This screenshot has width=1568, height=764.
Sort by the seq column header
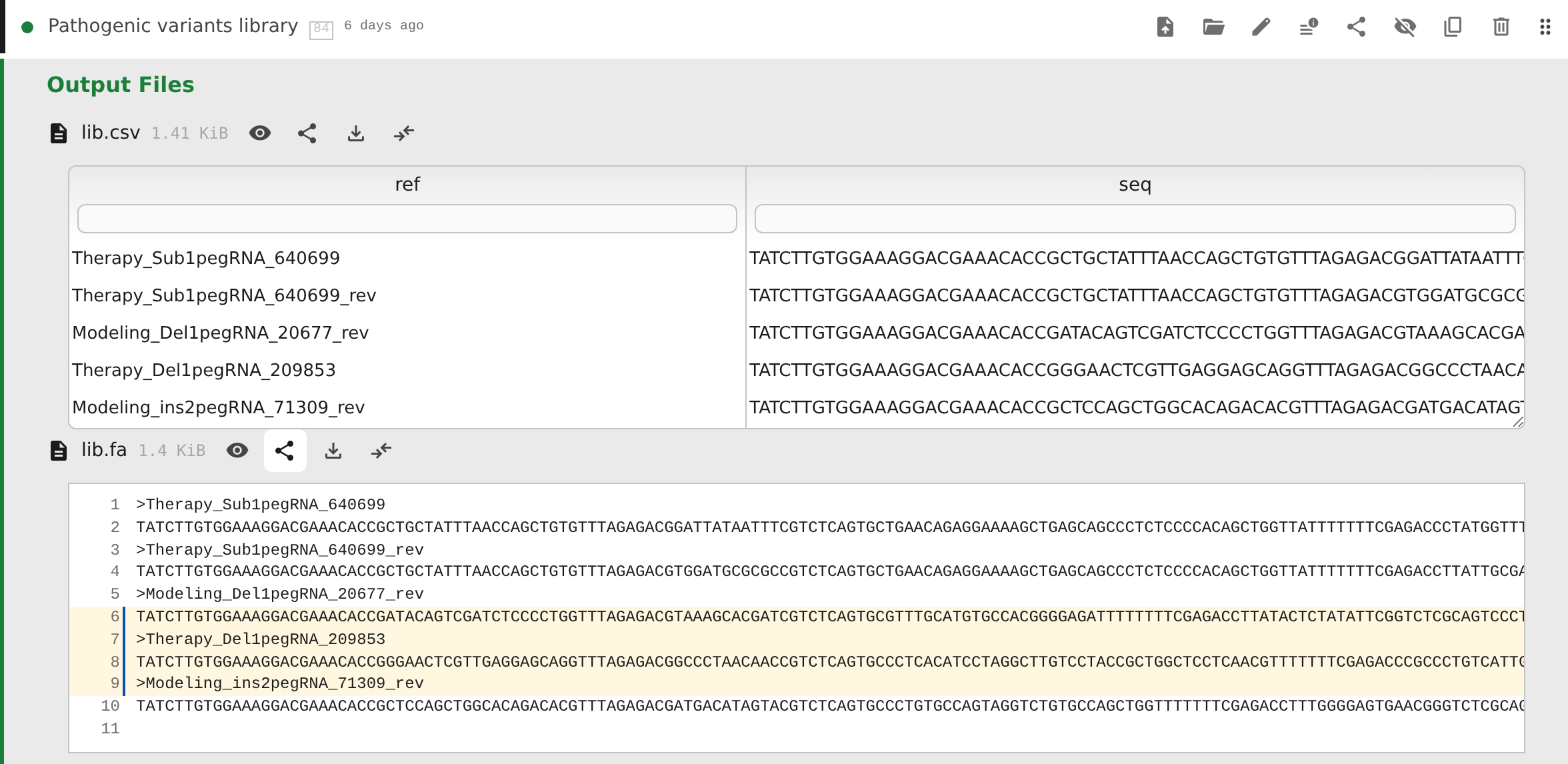pyautogui.click(x=1135, y=184)
